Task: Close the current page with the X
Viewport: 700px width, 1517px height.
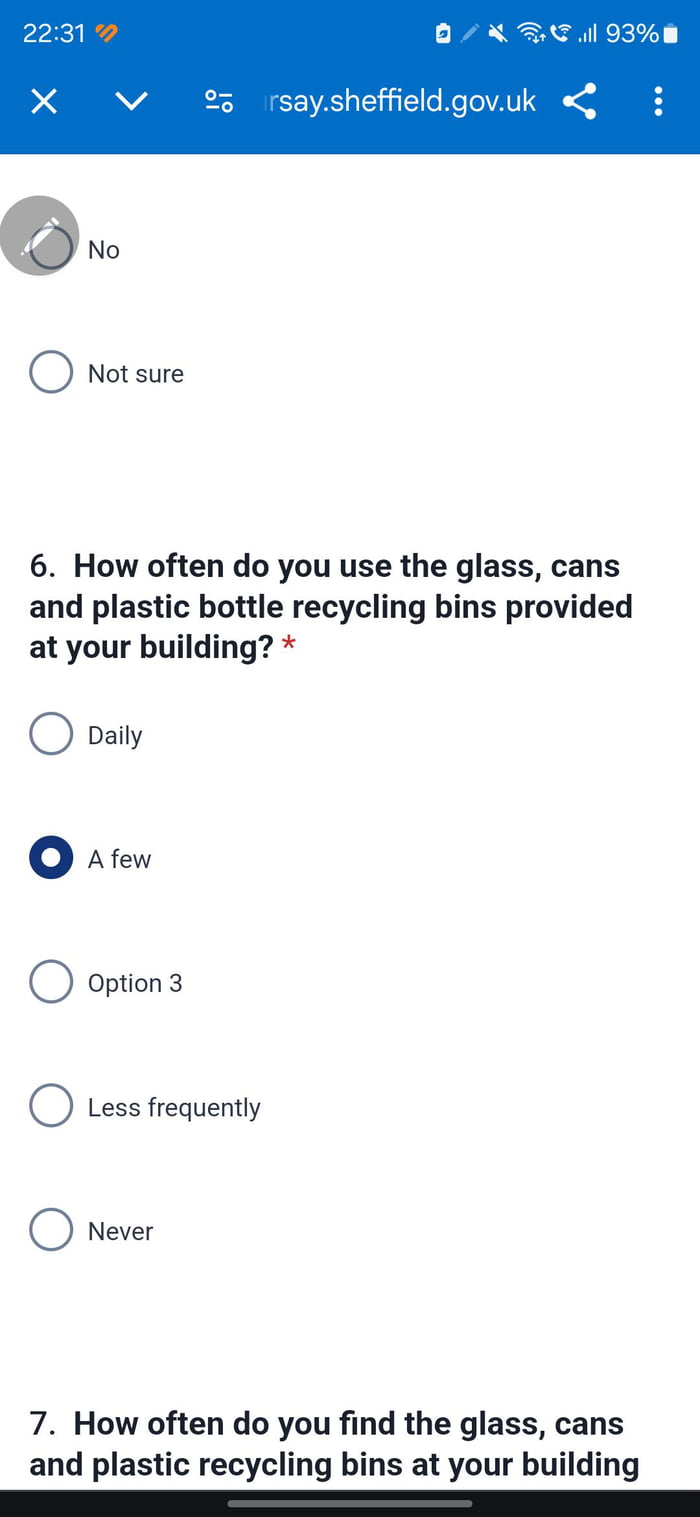Action: click(44, 101)
